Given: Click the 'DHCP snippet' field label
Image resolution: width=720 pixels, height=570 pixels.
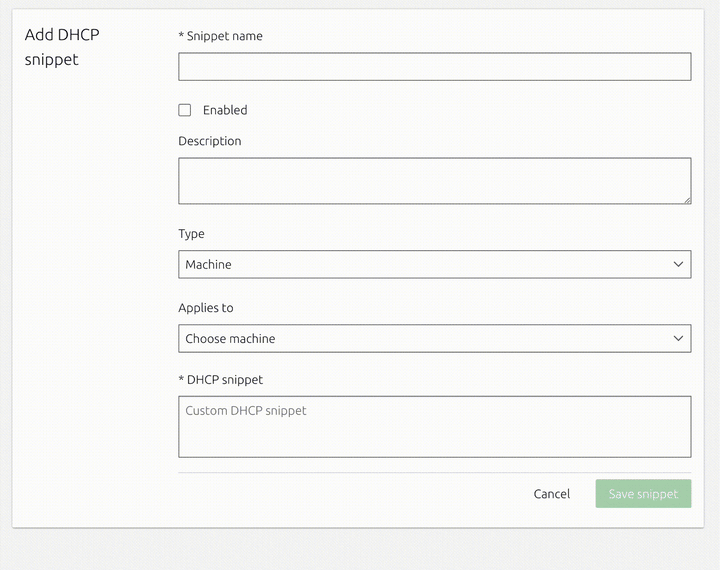Looking at the screenshot, I should [x=225, y=380].
